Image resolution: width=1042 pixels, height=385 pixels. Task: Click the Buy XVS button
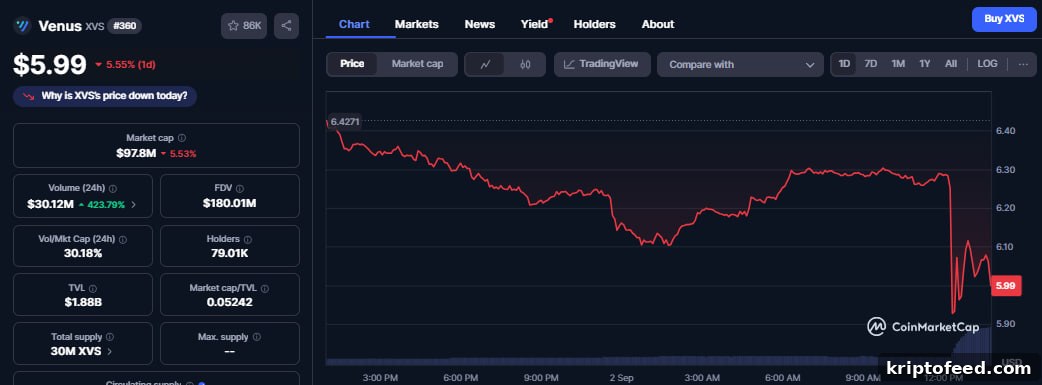(x=1003, y=19)
